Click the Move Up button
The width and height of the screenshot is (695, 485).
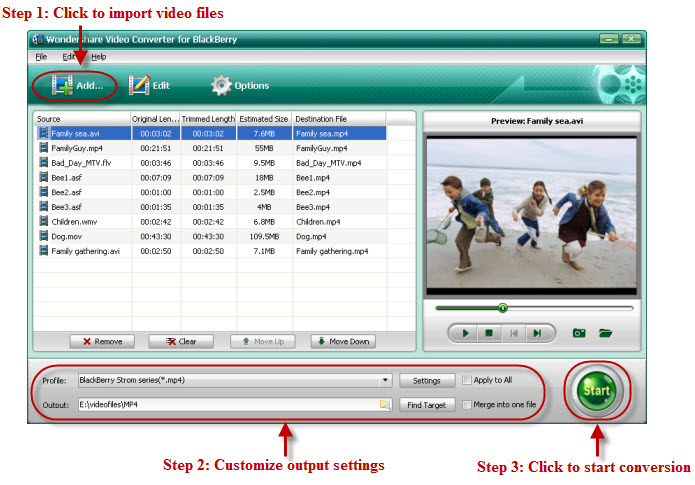pyautogui.click(x=263, y=341)
